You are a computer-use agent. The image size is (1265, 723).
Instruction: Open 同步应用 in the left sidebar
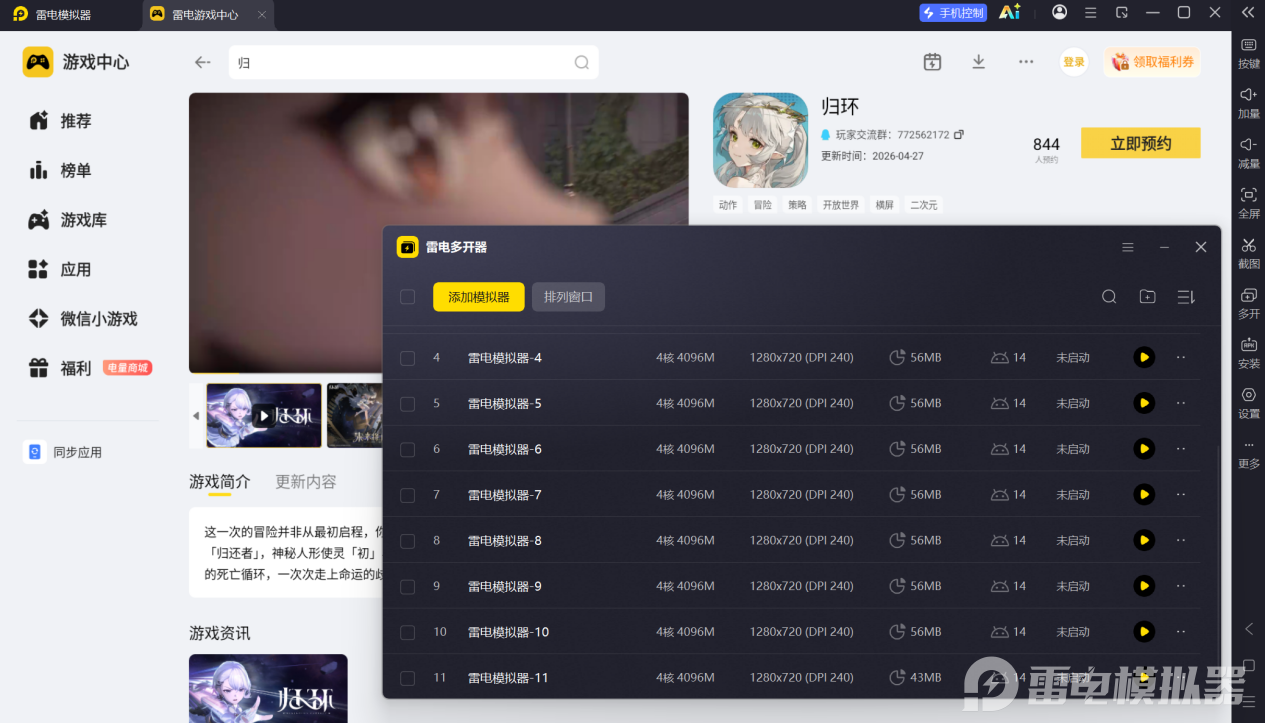pos(64,452)
